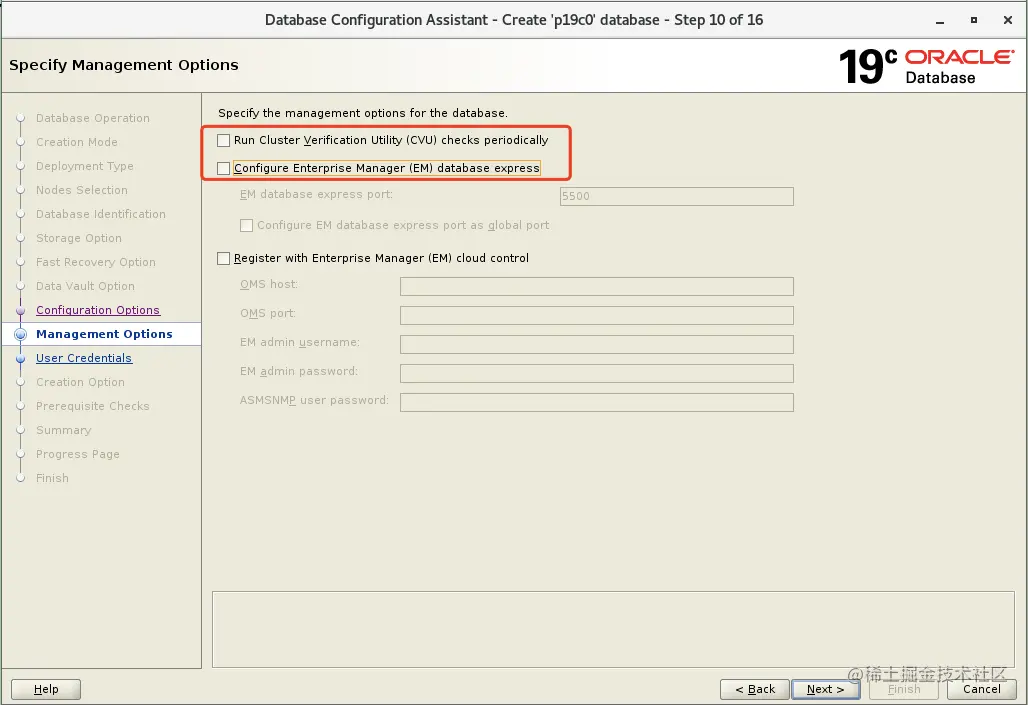Screen dimensions: 1028x705
Task: Click the Progress Page step
Action: click(77, 454)
